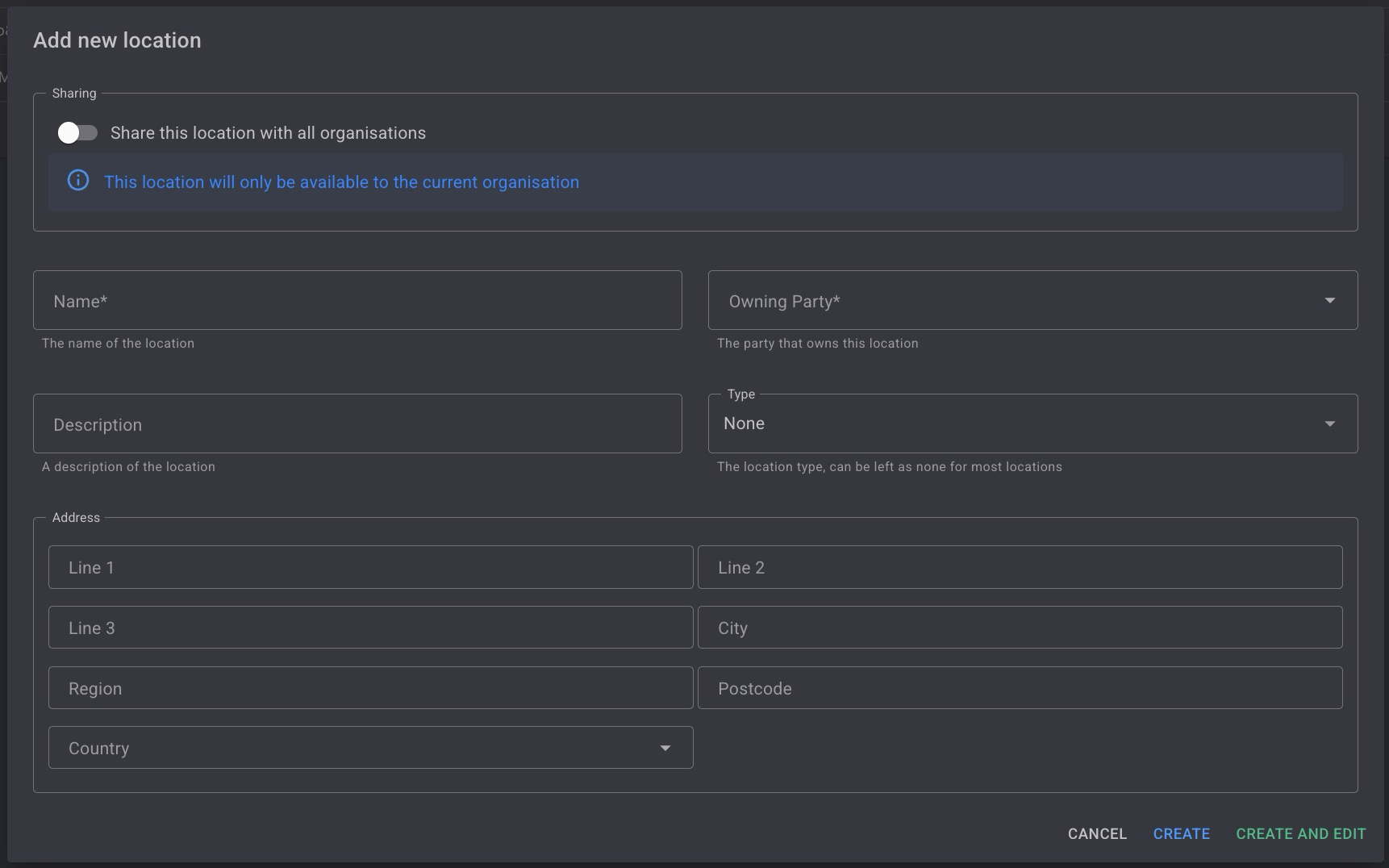
Task: Click the 'Sharing' group label
Action: pos(74,94)
